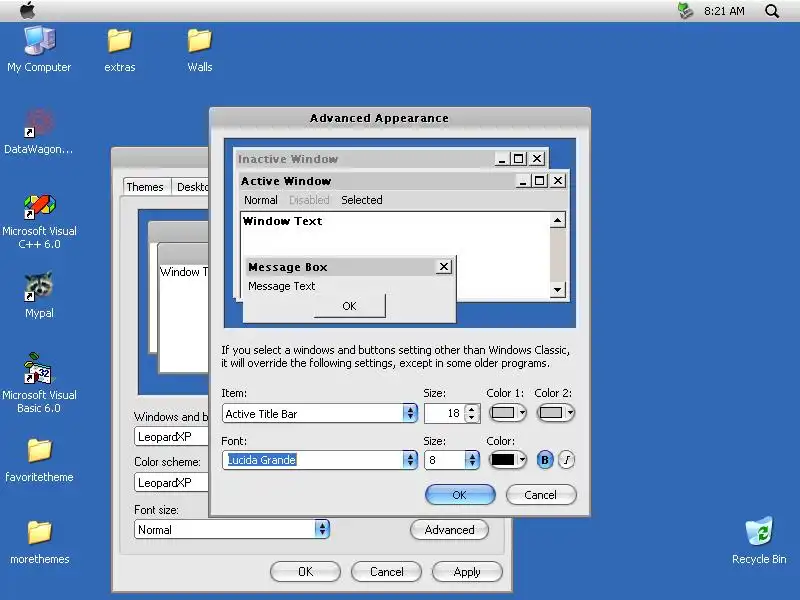Open the Font dropdown showing Lucida Grande

click(319, 460)
